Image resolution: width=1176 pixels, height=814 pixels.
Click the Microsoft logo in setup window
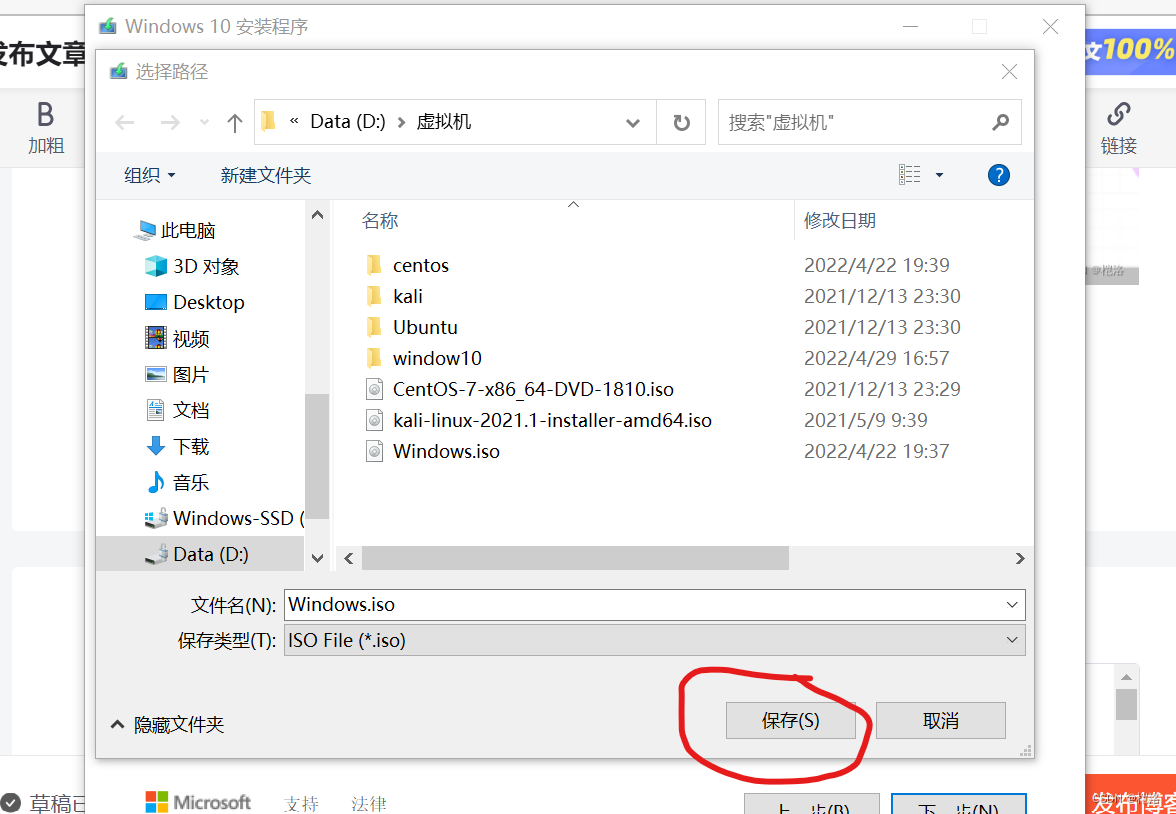click(198, 802)
